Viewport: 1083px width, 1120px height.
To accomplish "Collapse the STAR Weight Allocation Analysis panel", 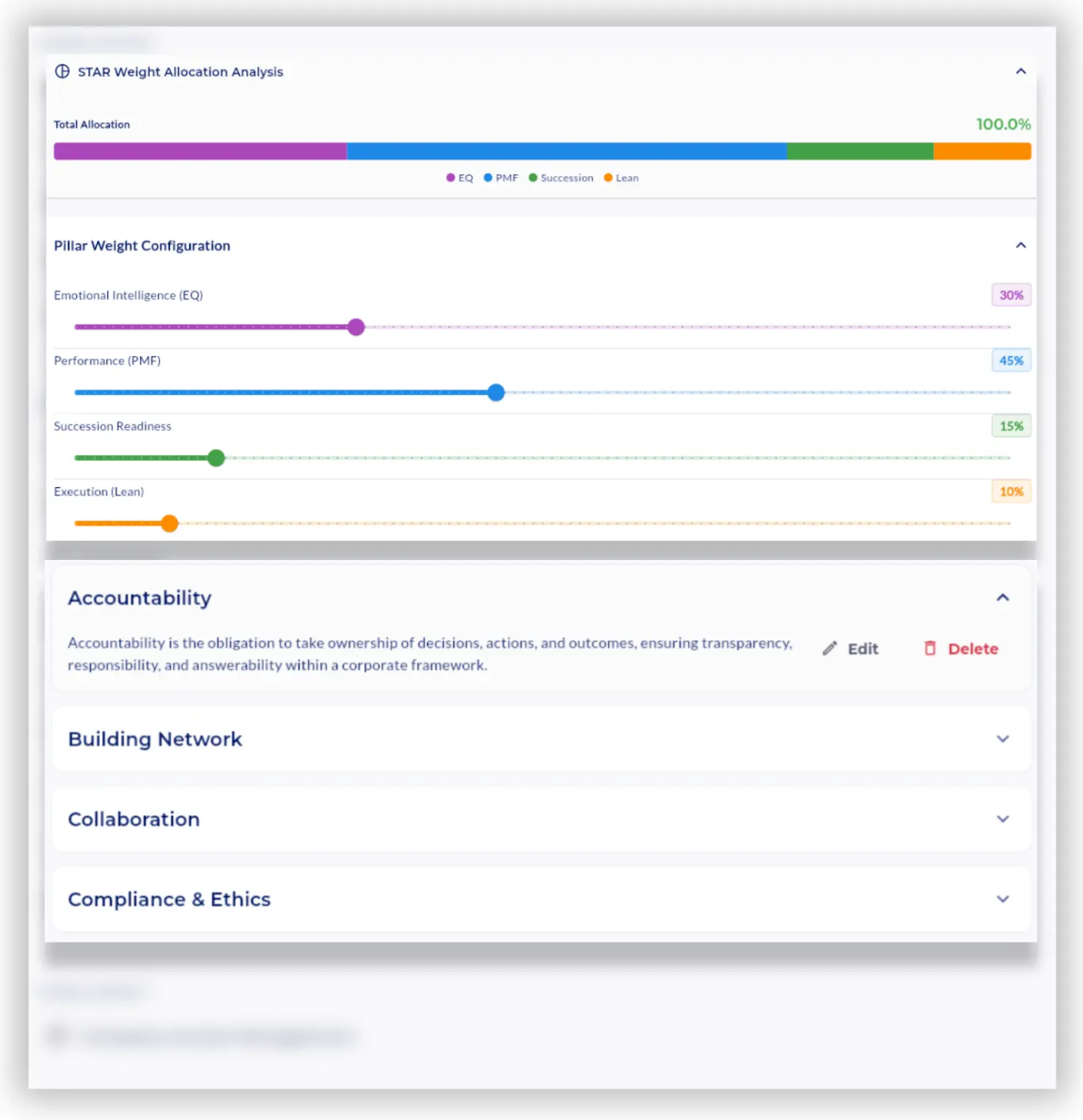I will (1021, 71).
